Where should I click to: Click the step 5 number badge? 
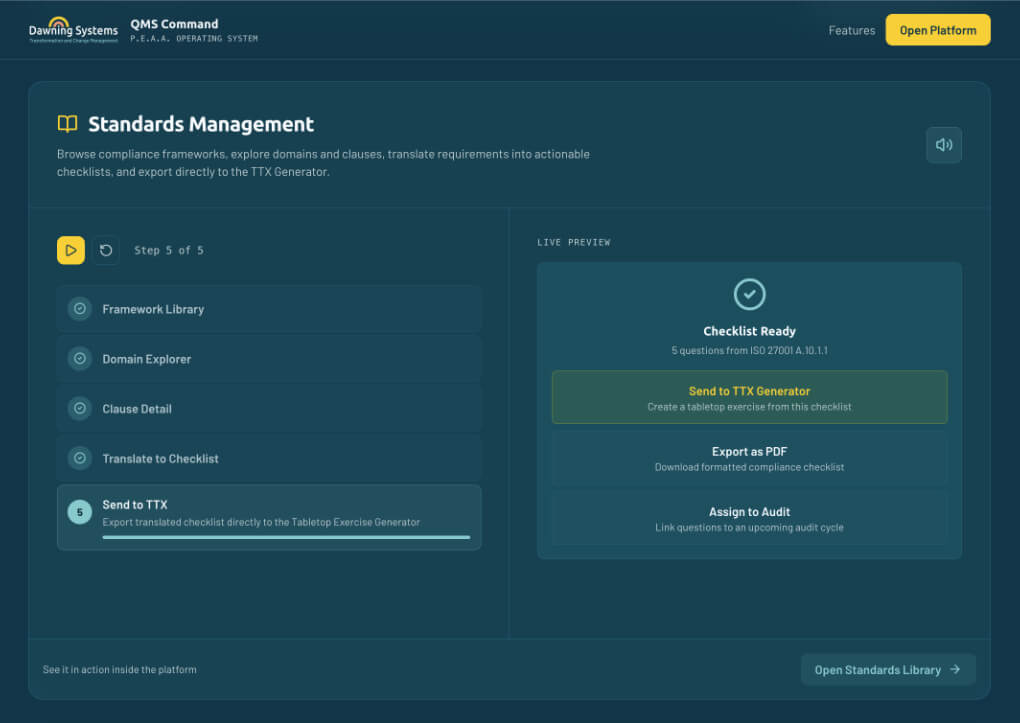[80, 512]
